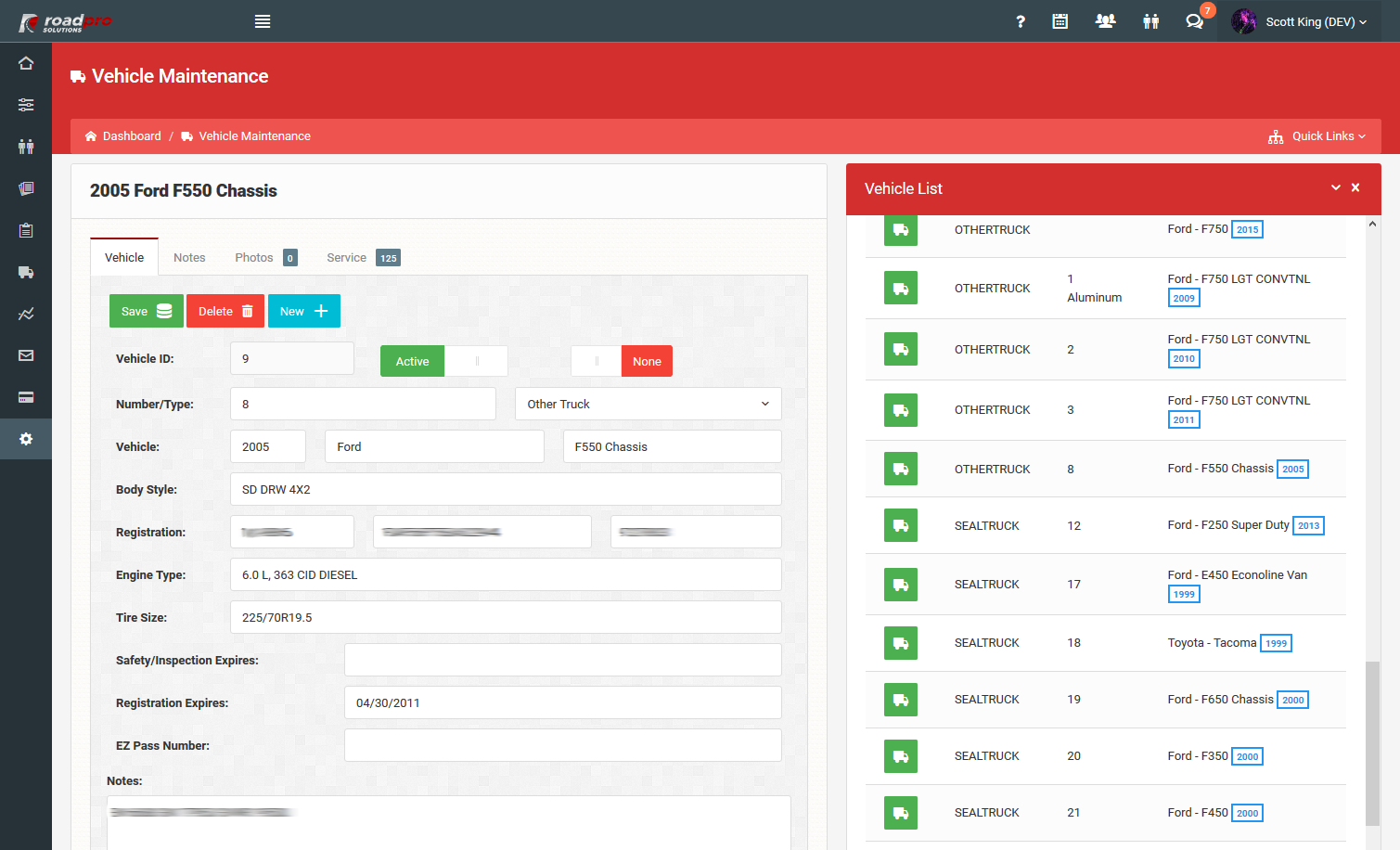
Task: Open the users group icon in top bar
Action: click(x=1105, y=21)
